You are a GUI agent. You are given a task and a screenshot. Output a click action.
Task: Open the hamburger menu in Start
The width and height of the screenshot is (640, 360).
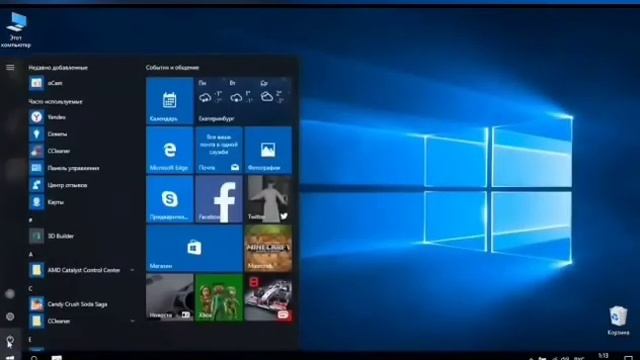click(x=10, y=67)
